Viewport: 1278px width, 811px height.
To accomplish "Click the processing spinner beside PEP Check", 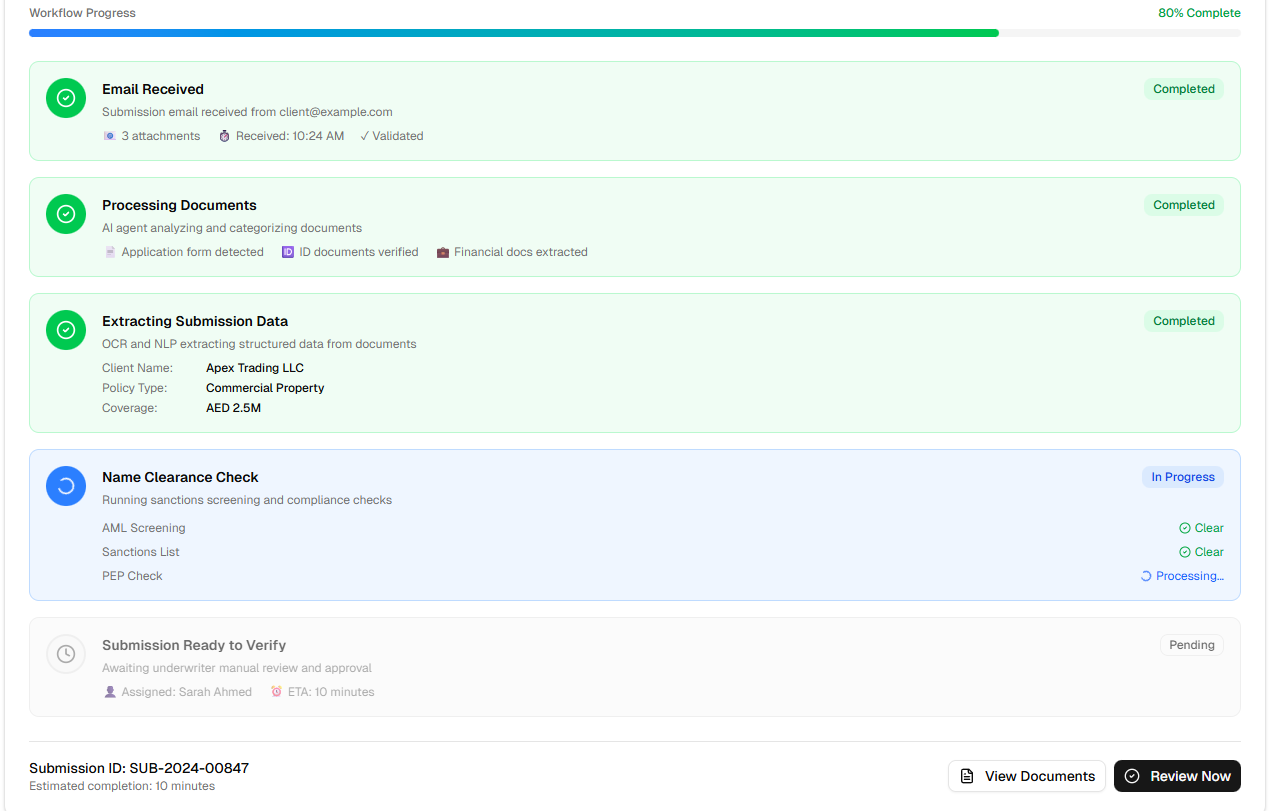I will pyautogui.click(x=1145, y=575).
